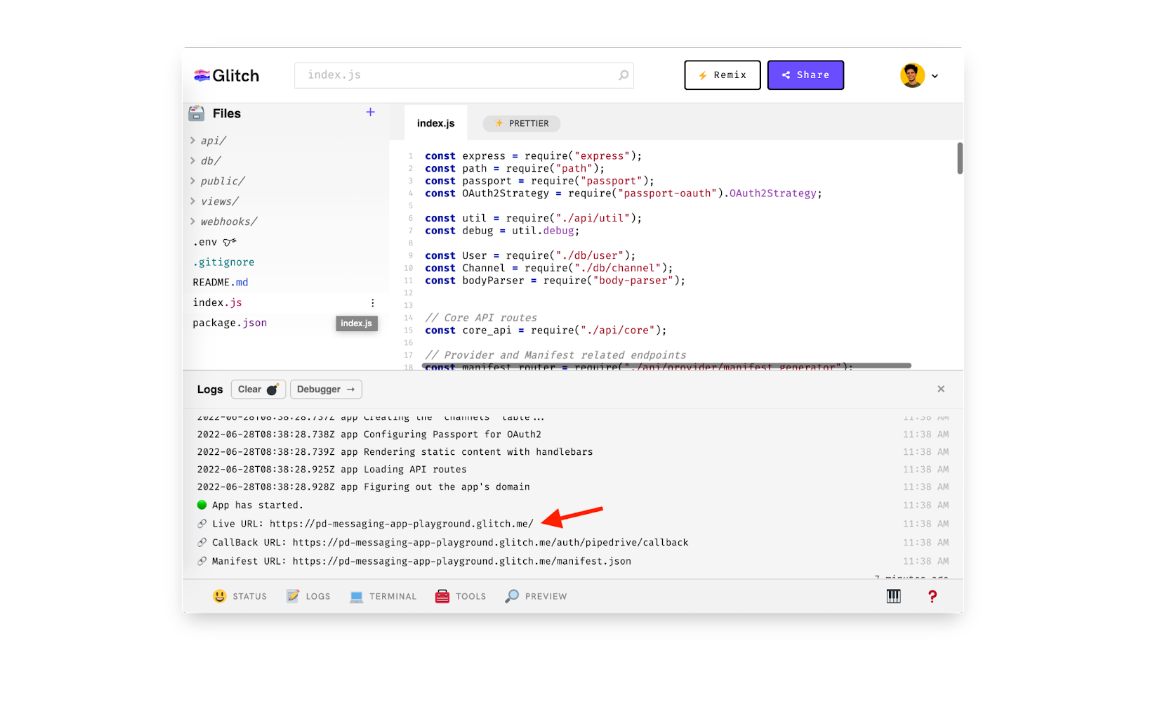Viewport: 1149px width, 705px height.
Task: Open Preview from bottom bar
Action: 536,596
